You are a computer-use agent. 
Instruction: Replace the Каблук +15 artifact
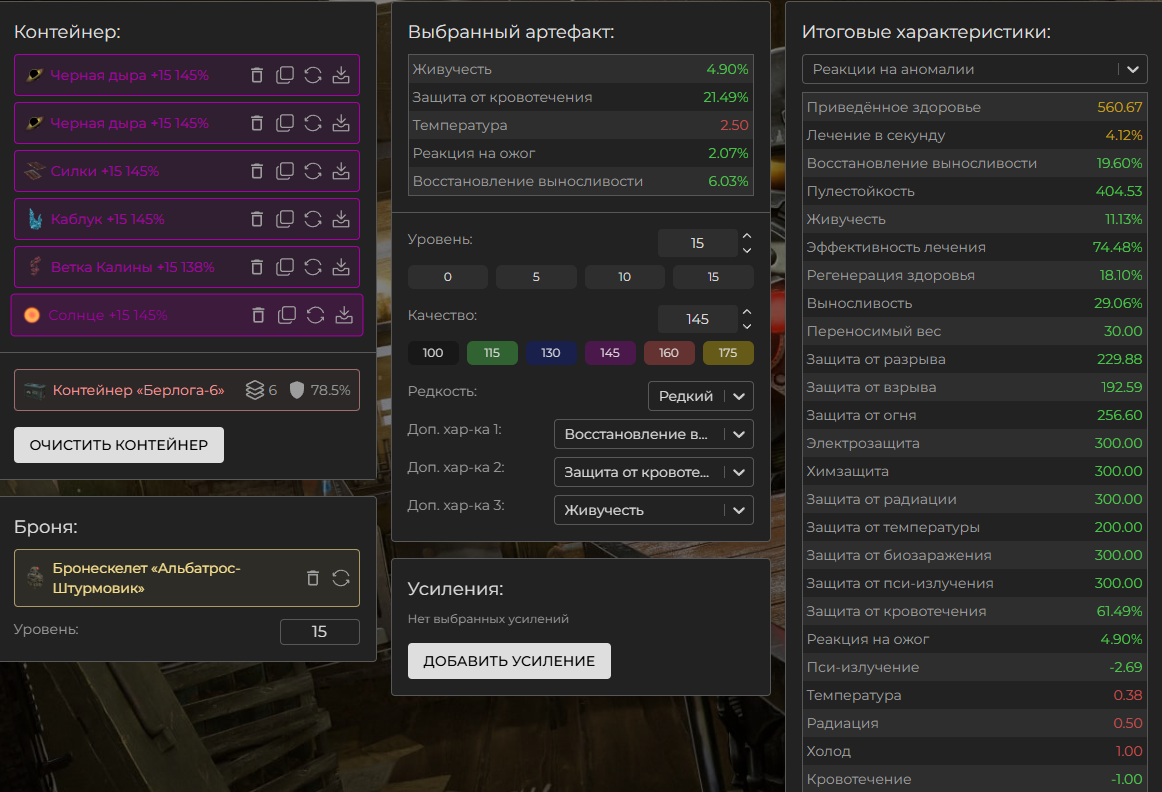click(x=313, y=219)
